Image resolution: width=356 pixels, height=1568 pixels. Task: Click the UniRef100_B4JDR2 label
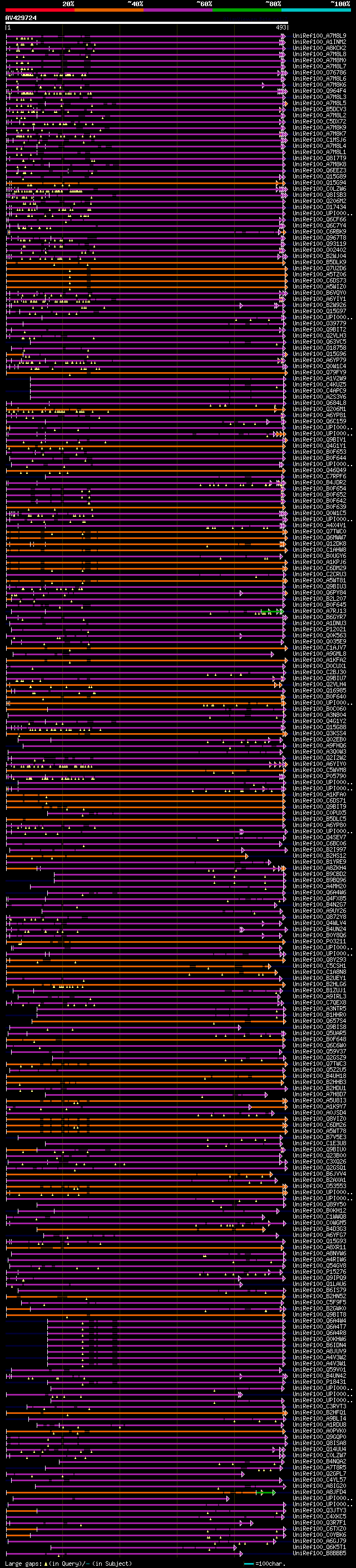pos(319,483)
